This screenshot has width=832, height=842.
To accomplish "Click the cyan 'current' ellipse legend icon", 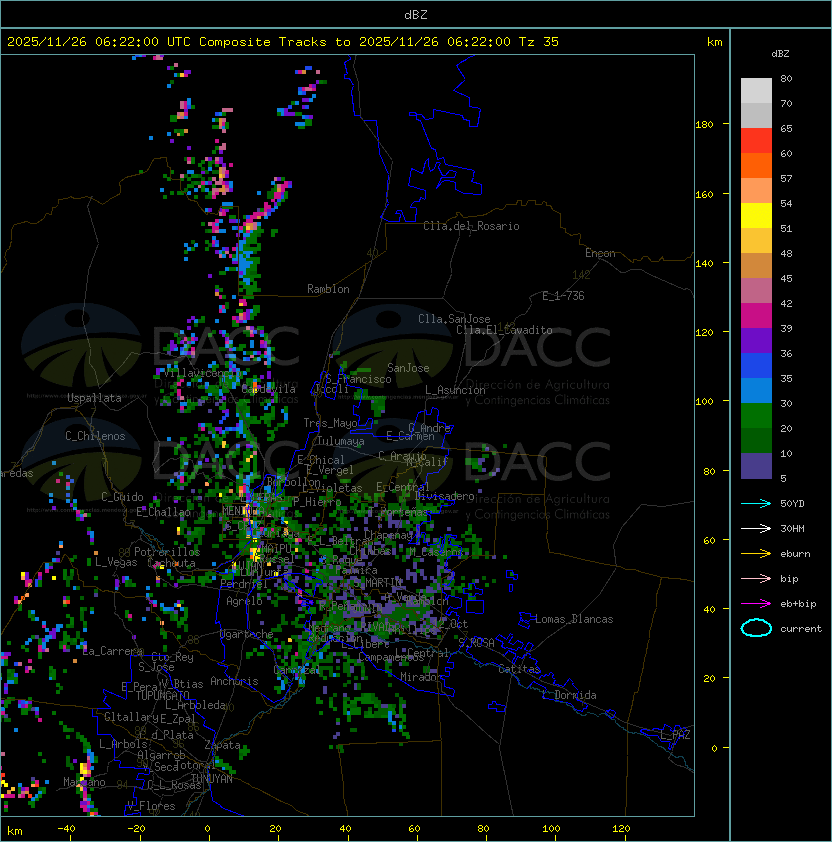I will coord(756,628).
